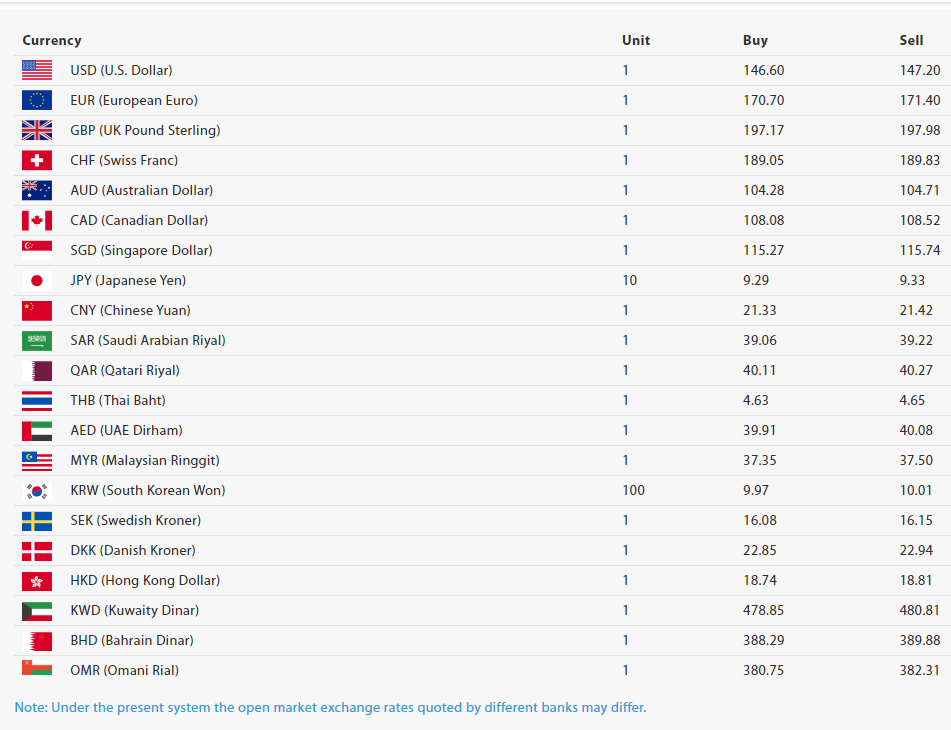Click the Japanese flag icon

point(37,280)
